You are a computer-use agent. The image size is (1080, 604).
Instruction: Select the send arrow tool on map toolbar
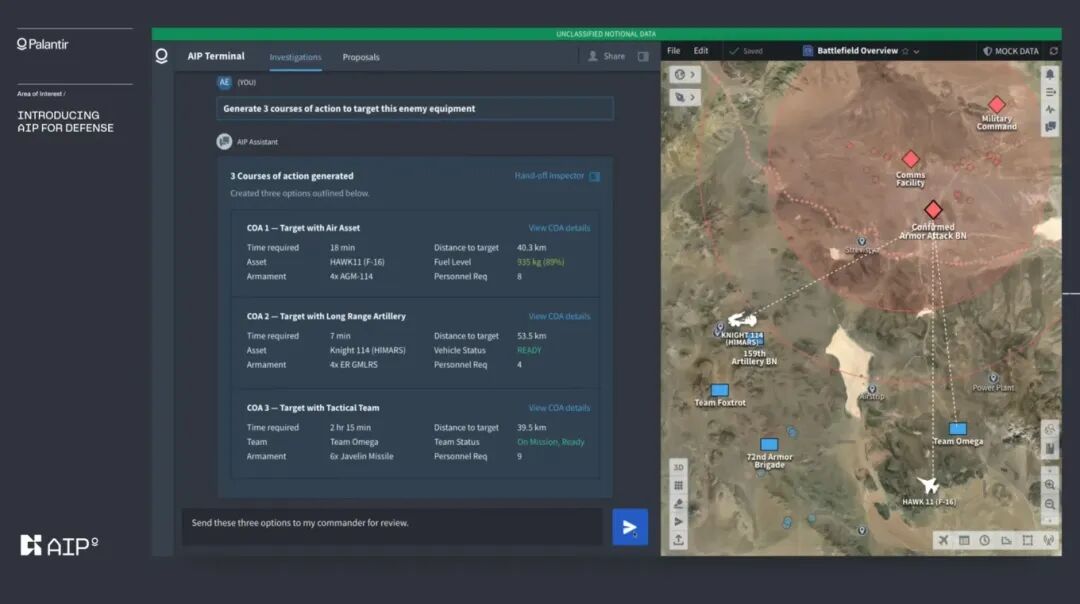point(678,521)
